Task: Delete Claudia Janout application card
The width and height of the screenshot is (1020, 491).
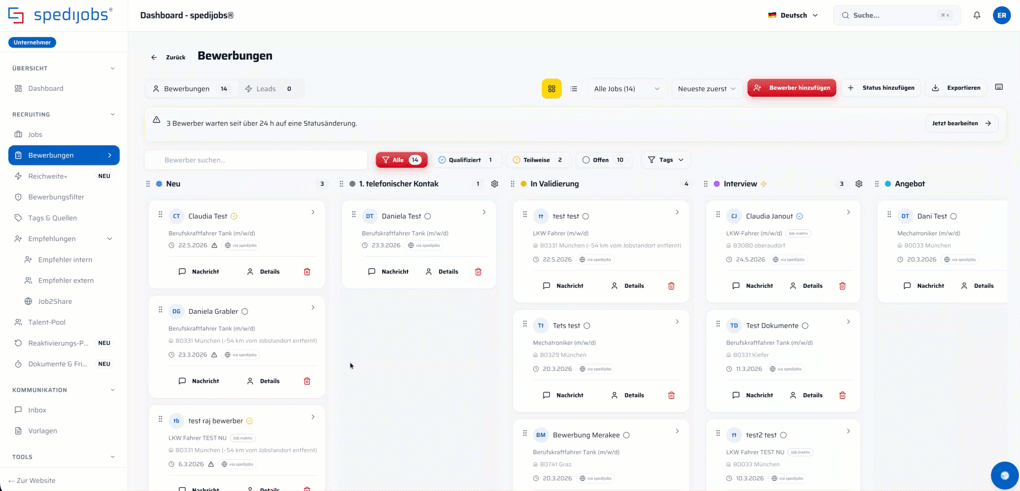Action: coord(842,285)
